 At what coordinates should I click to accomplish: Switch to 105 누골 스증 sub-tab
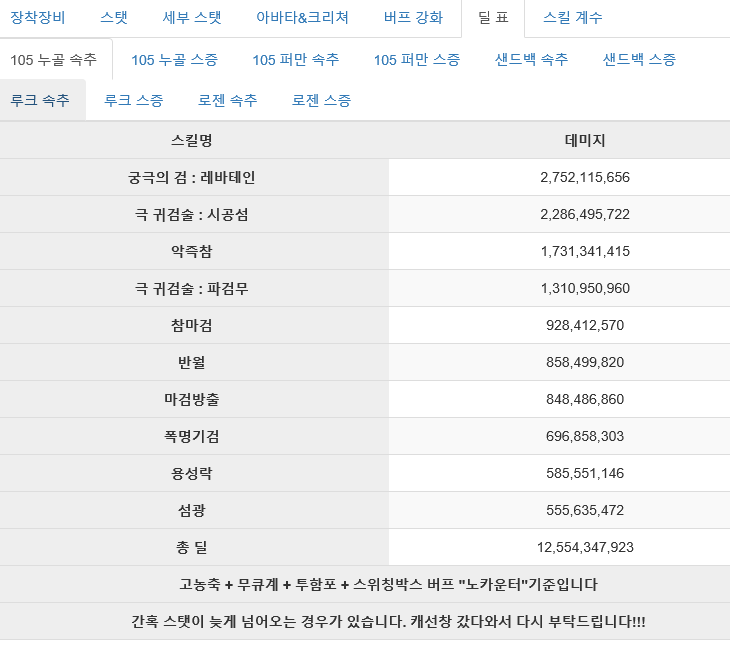[x=175, y=60]
